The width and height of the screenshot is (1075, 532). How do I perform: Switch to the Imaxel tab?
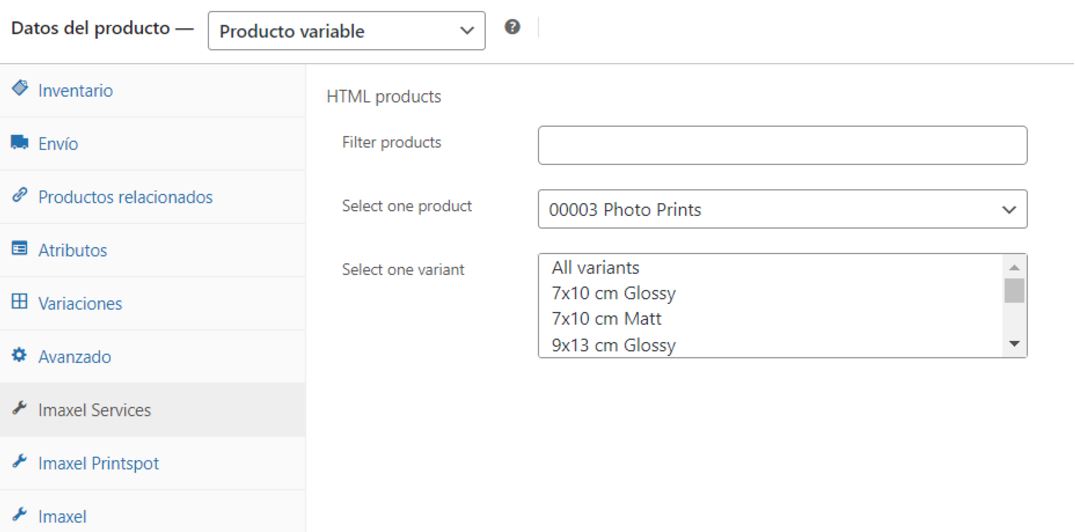(62, 516)
